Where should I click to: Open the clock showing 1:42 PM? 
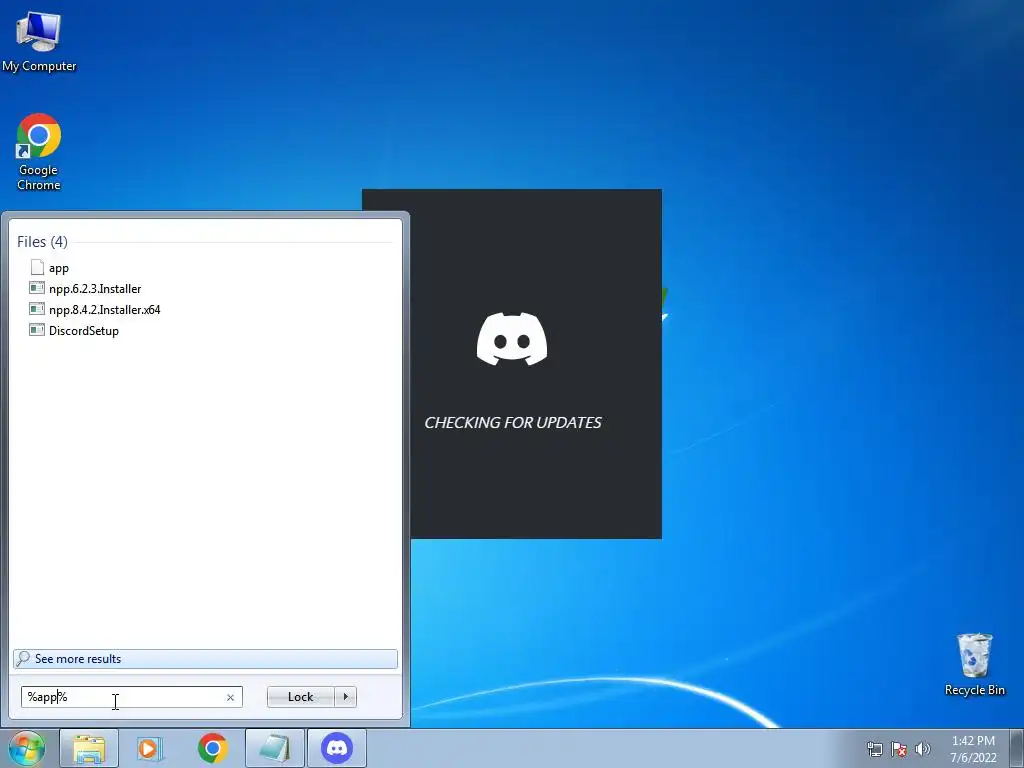tap(973, 748)
